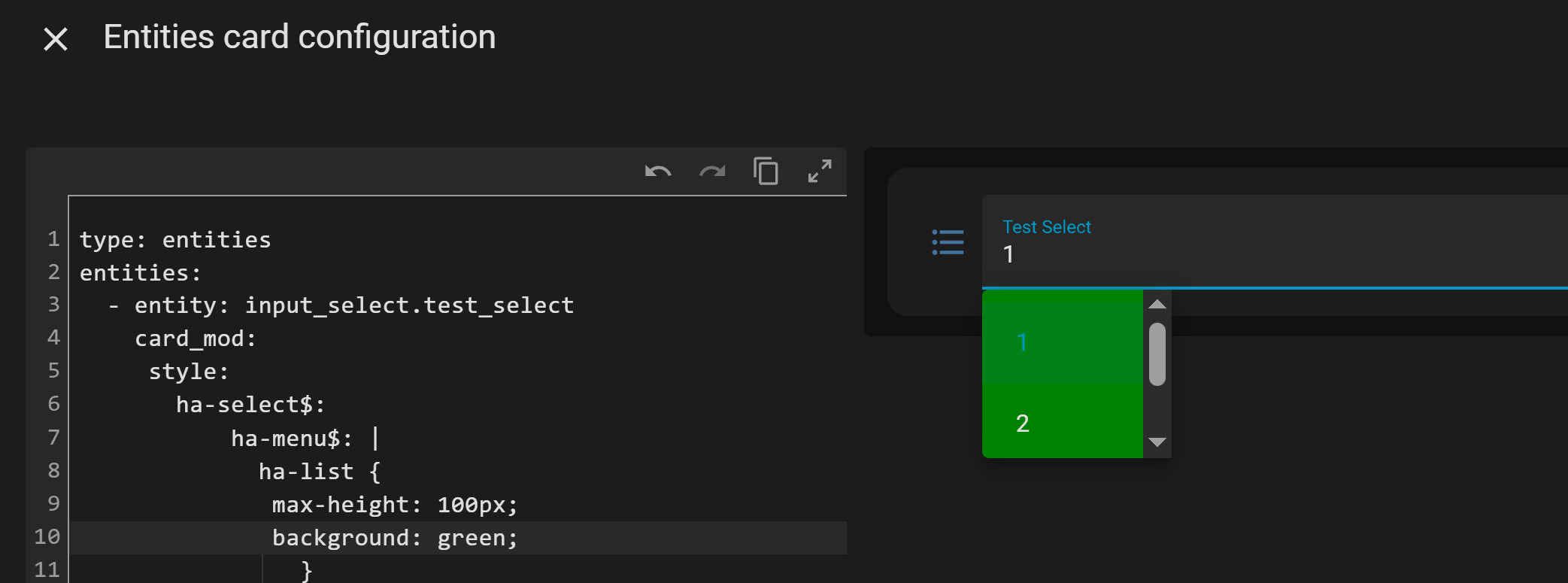Screen dimensions: 1568x583
Task: Copy the YAML code to clipboard
Action: (766, 172)
